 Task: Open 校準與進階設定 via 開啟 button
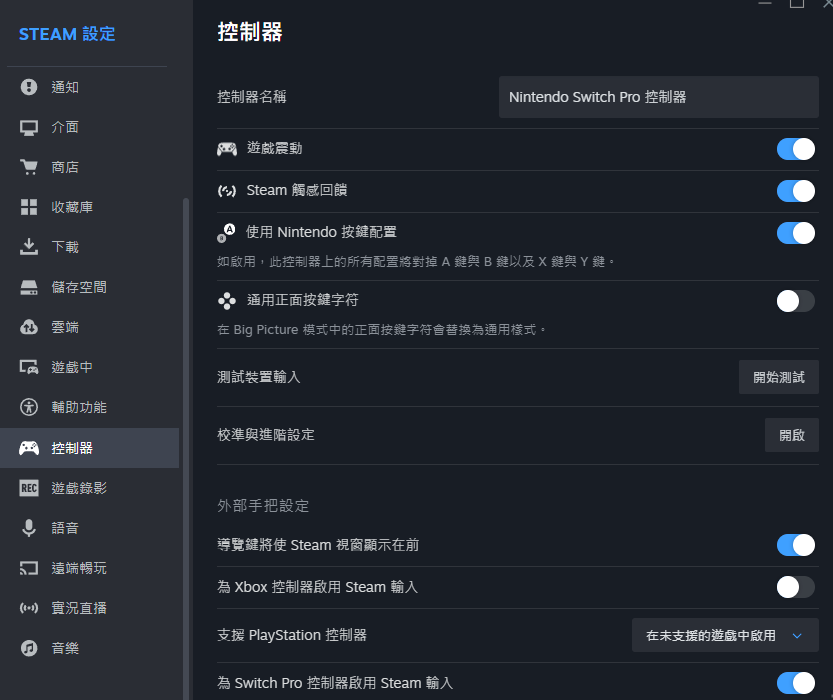click(x=791, y=435)
